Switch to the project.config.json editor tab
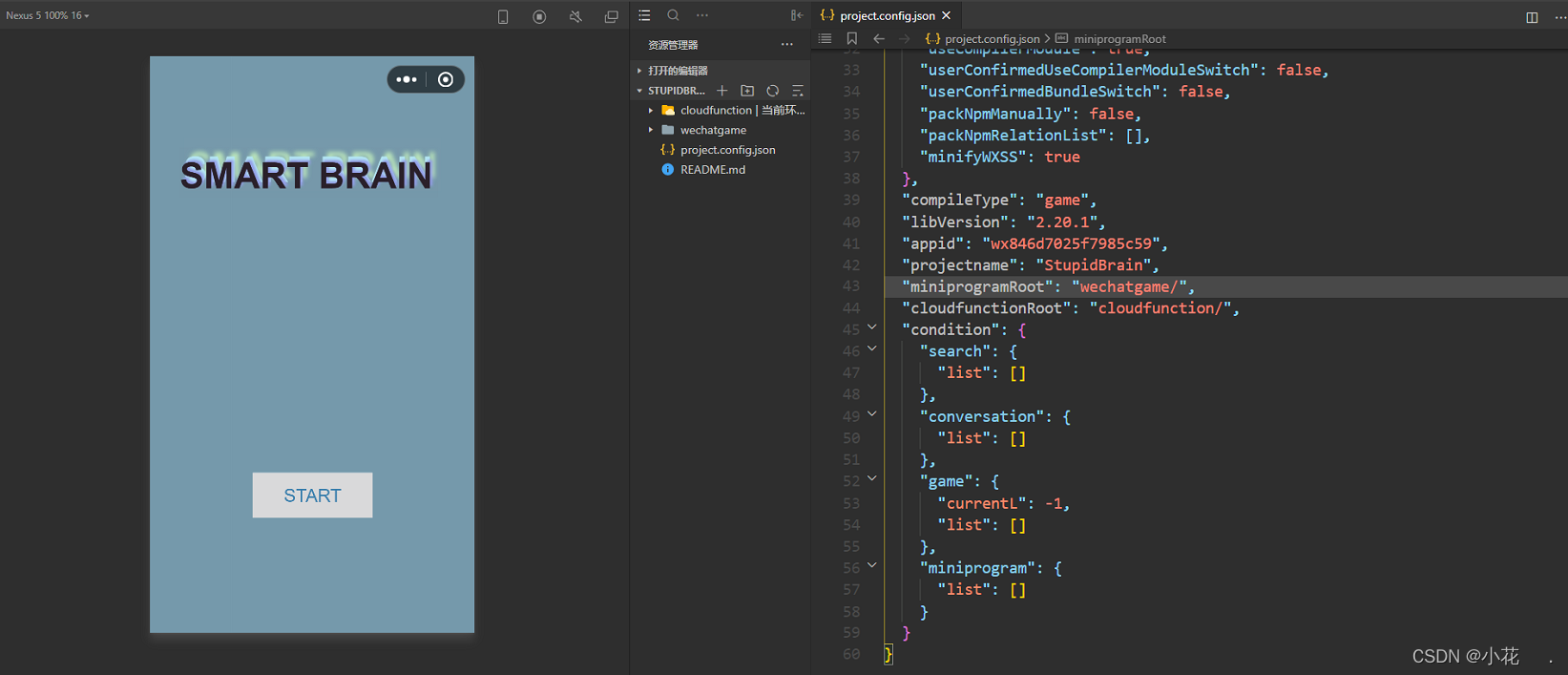 [887, 15]
